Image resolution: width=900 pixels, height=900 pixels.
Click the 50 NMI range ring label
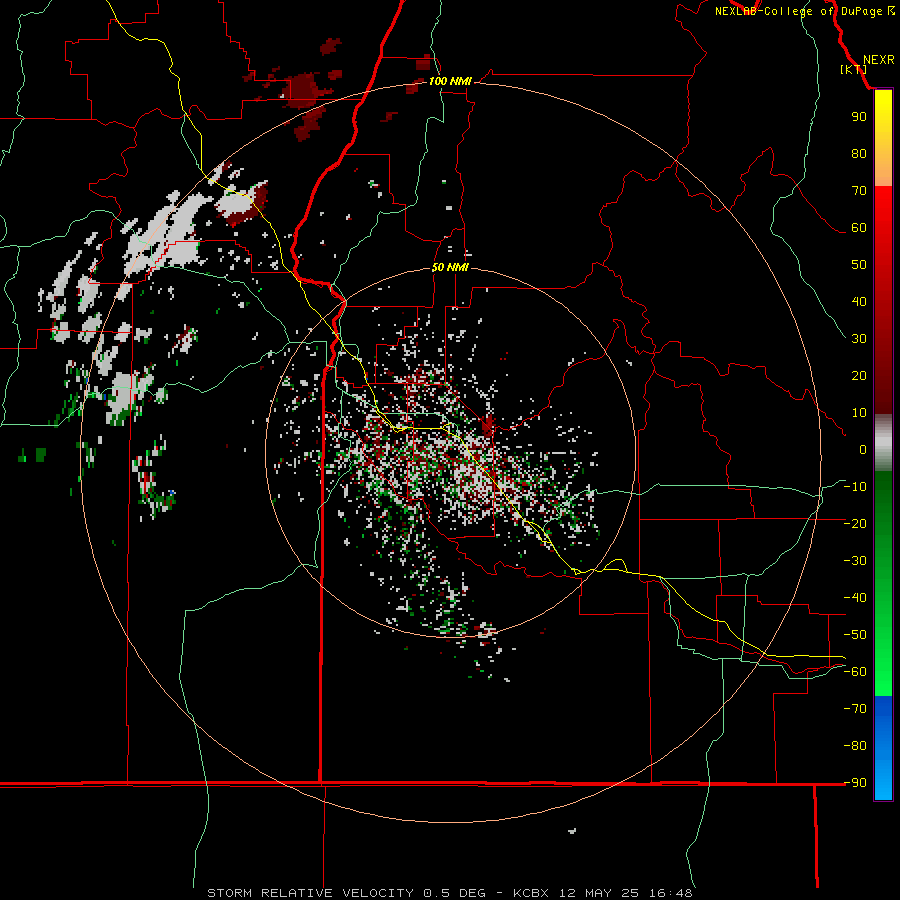coord(451,267)
